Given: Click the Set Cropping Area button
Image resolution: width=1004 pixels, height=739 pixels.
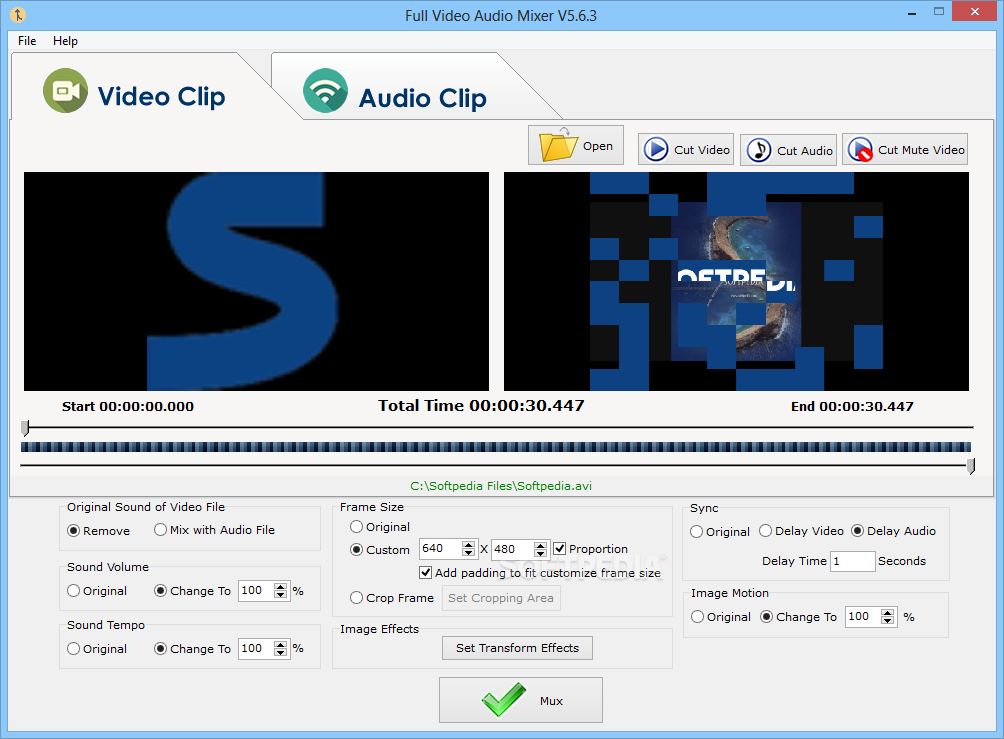Looking at the screenshot, I should point(501,598).
